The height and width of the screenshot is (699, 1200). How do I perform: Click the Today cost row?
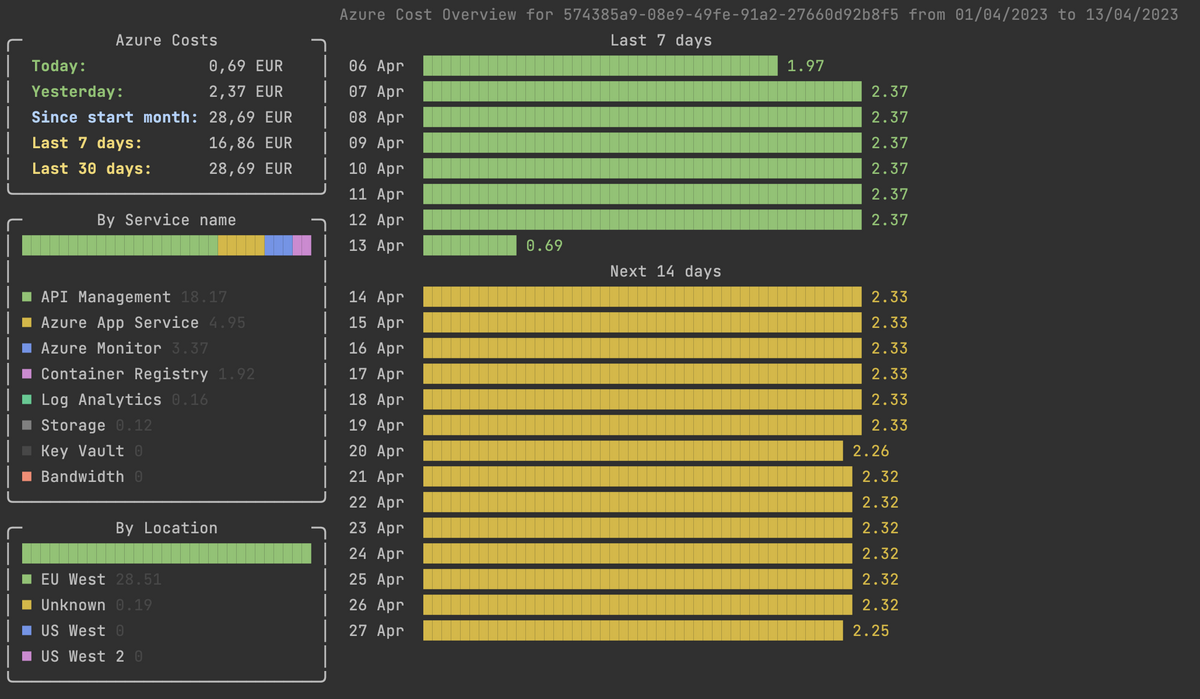coord(157,66)
